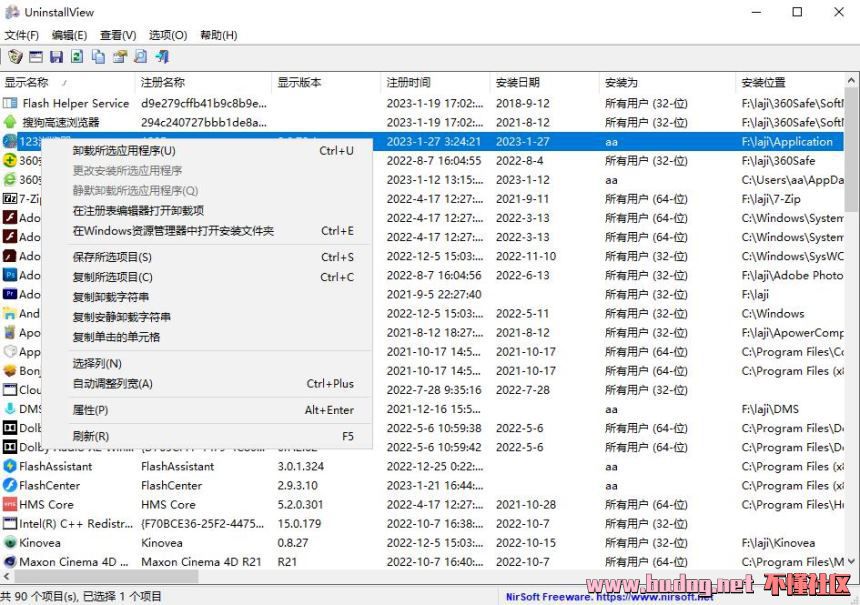The image size is (860, 605).
Task: Click the Kinovea row icon
Action: 10,543
